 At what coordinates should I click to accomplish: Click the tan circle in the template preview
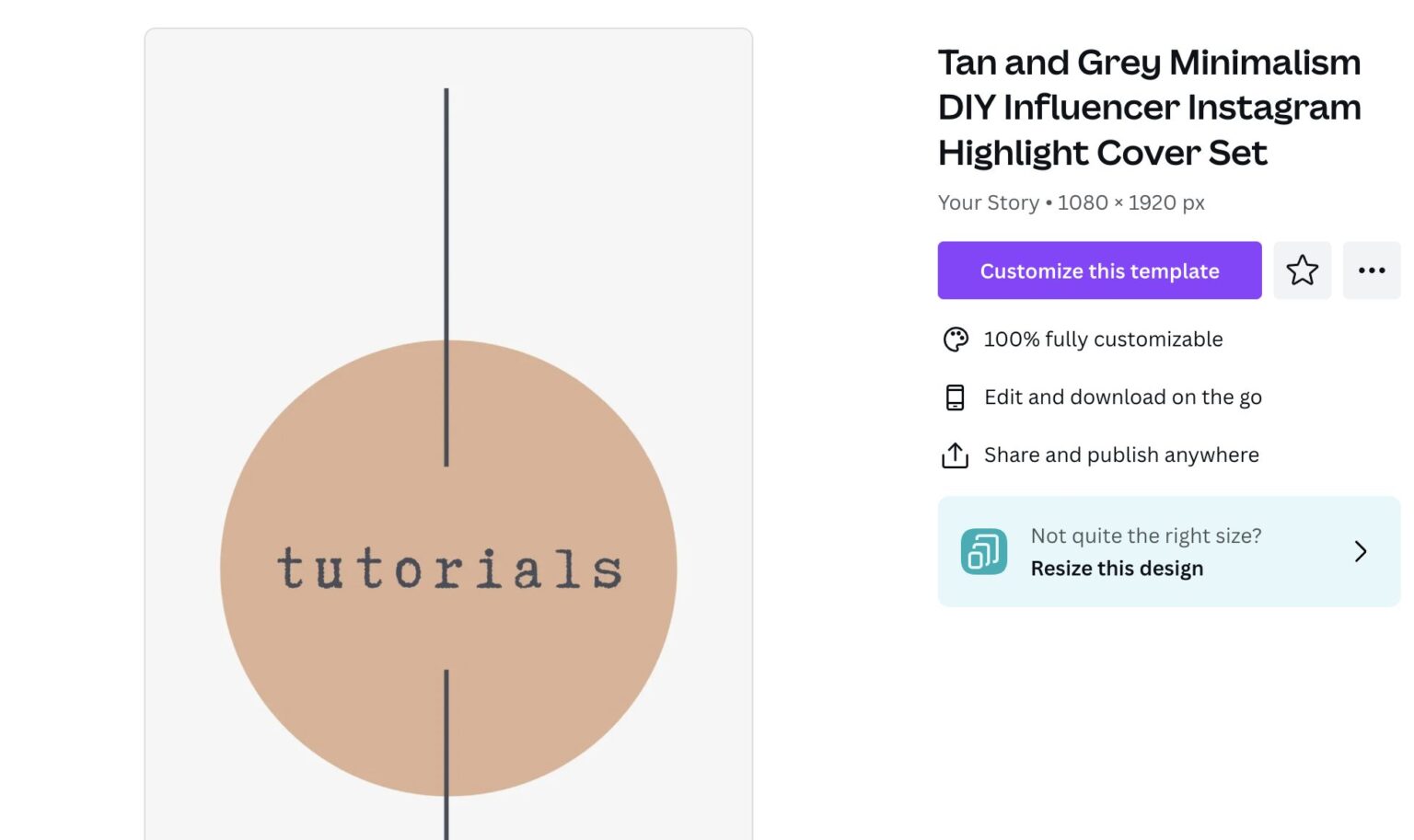click(x=447, y=570)
